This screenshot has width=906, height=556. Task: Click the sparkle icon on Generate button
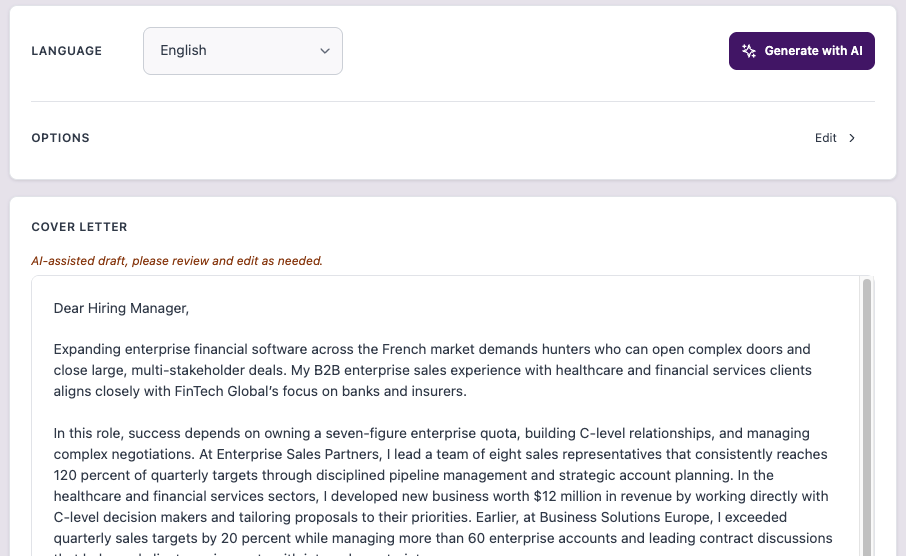[749, 51]
